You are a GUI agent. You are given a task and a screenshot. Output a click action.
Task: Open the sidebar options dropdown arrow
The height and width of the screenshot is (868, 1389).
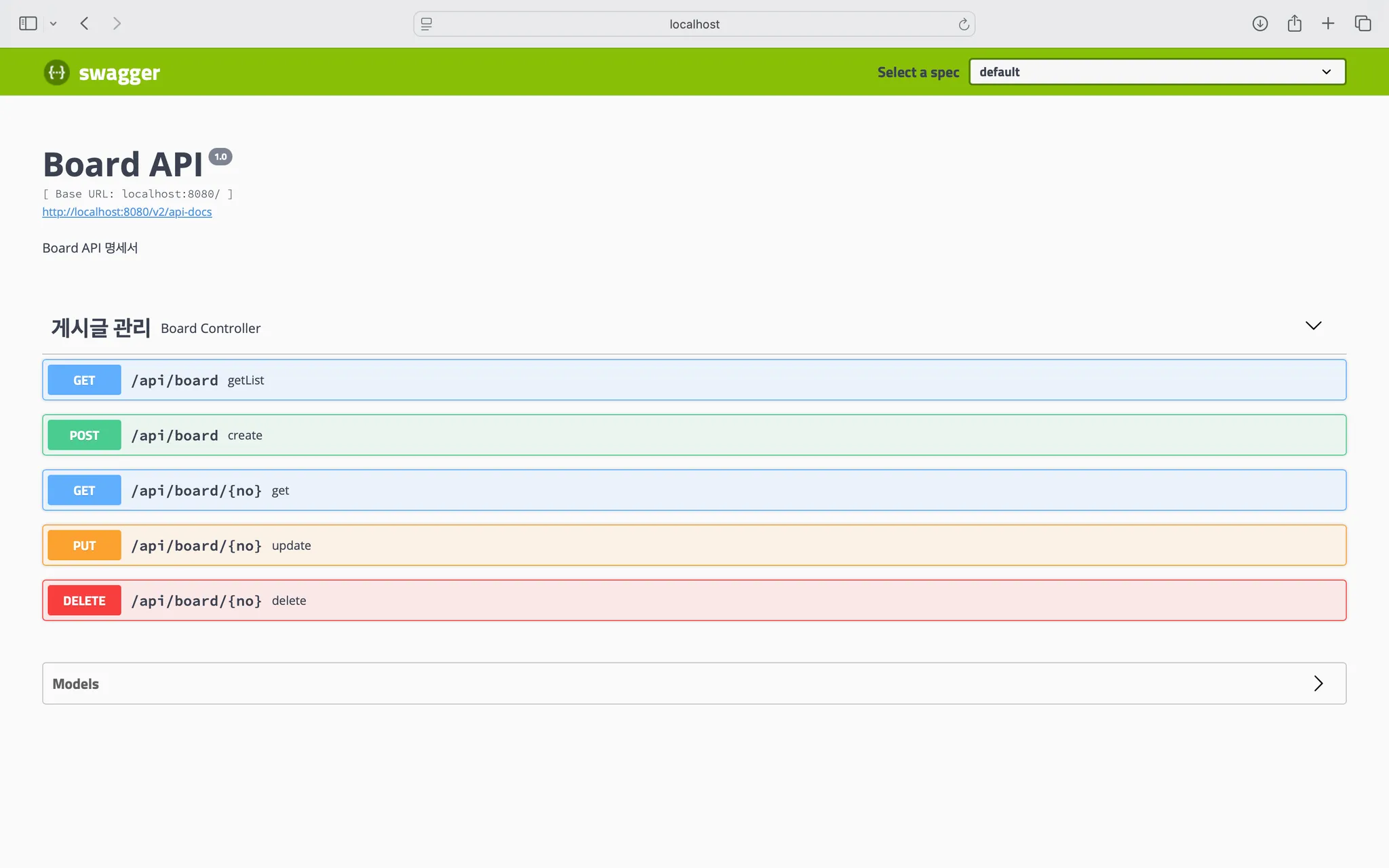coord(53,24)
